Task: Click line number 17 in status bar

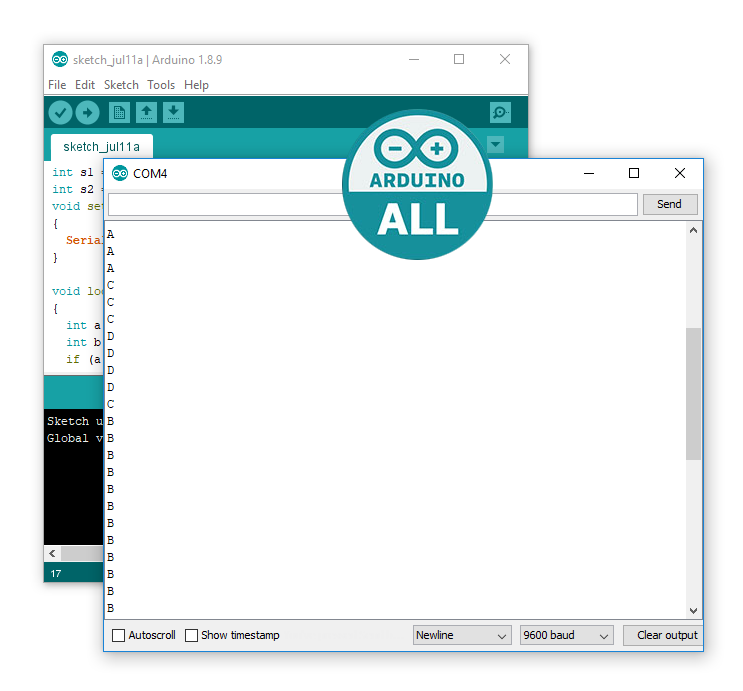Action: 56,573
